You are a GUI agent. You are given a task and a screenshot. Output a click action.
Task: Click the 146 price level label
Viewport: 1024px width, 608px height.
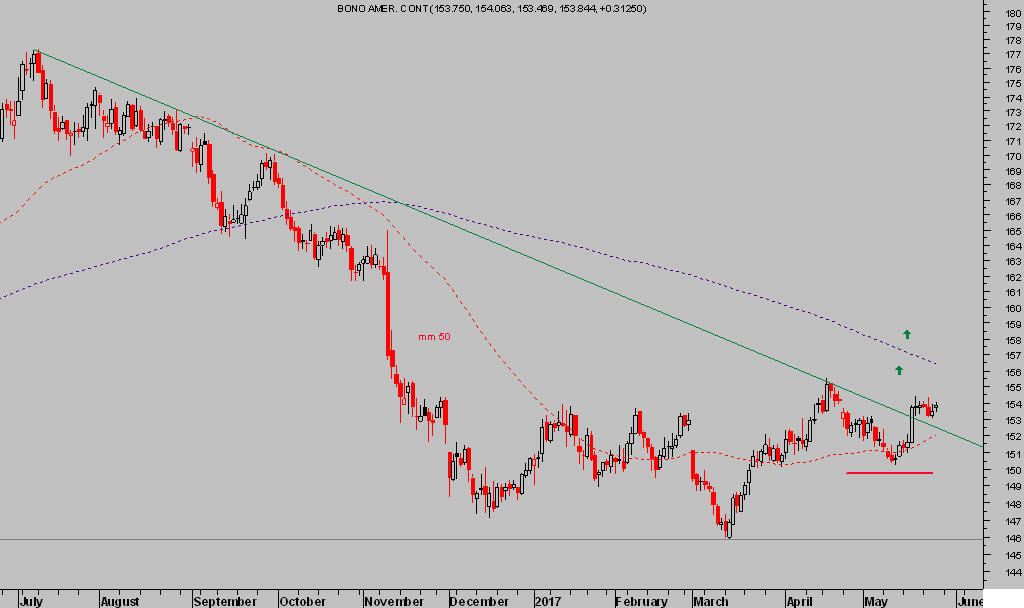1010,539
